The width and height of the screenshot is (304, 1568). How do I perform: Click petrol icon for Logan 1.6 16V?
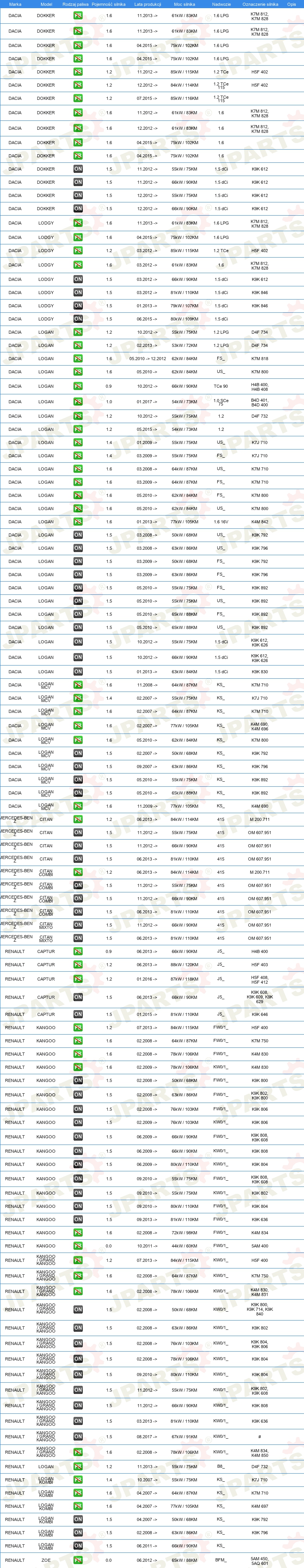pyautogui.click(x=78, y=522)
